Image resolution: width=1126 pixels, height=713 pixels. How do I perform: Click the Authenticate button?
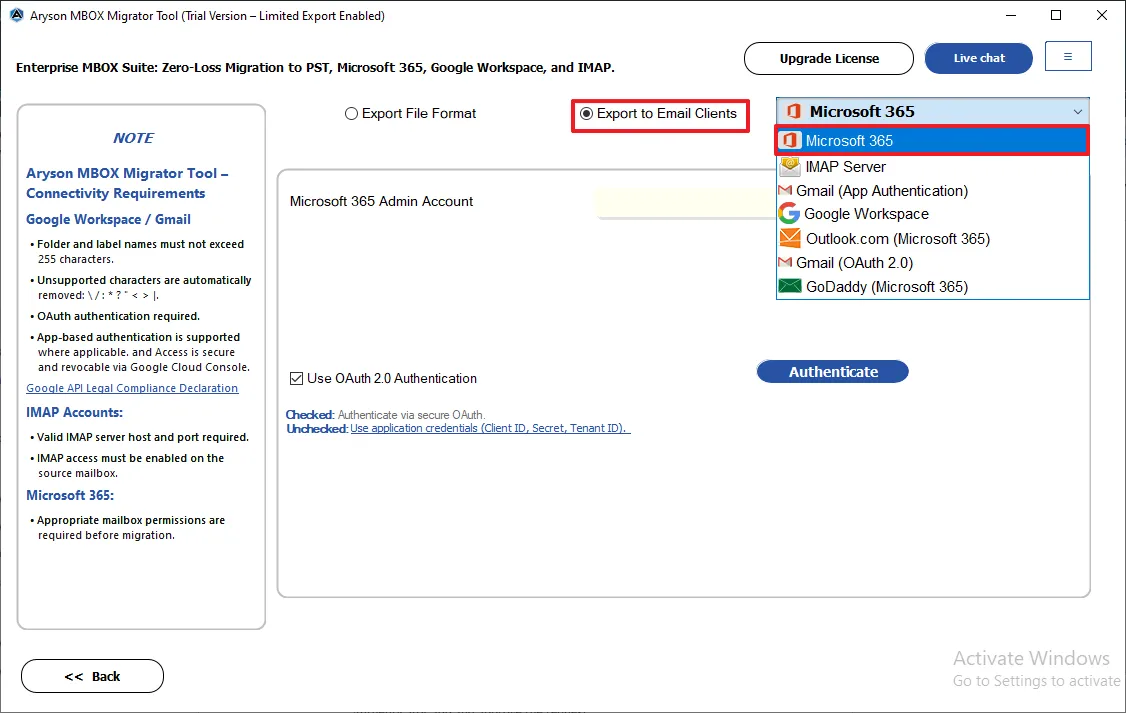point(833,372)
